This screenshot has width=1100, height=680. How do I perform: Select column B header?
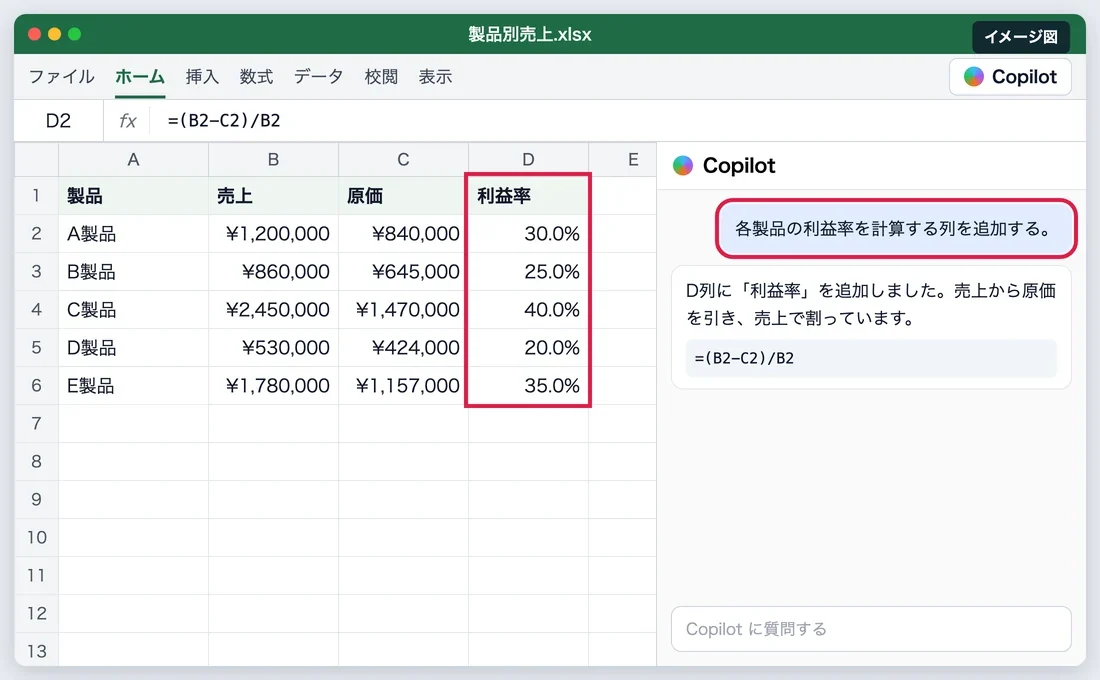pyautogui.click(x=274, y=160)
